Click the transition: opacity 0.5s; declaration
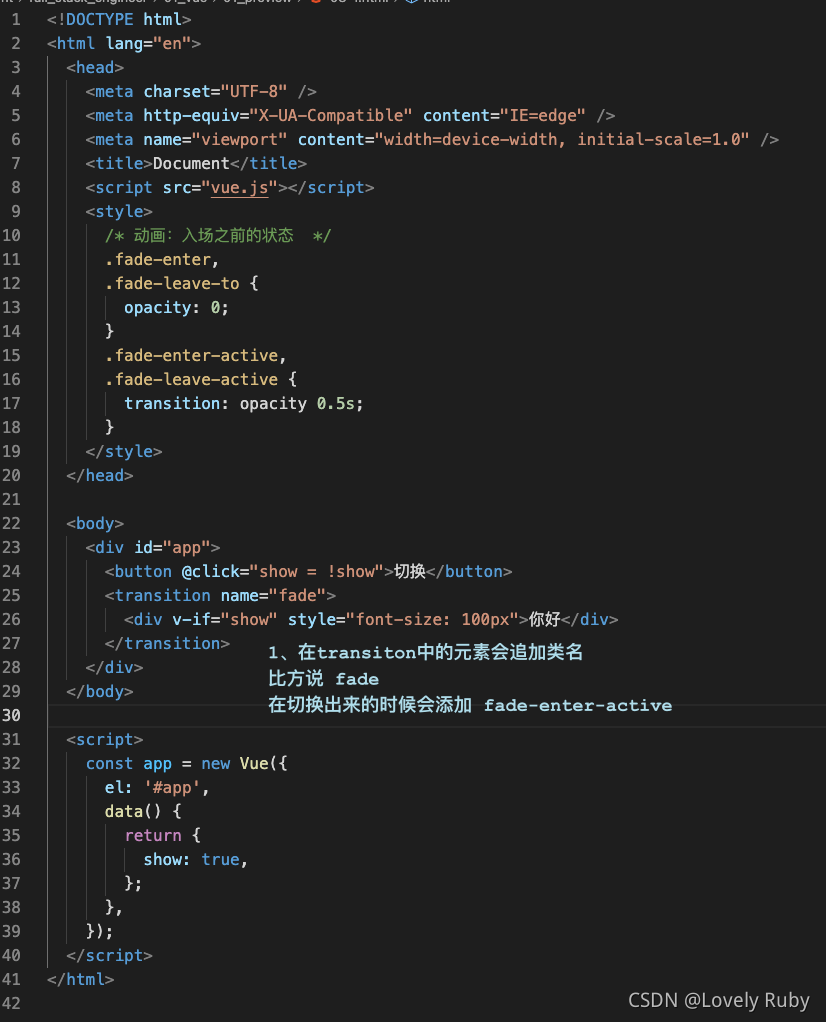This screenshot has height=1022, width=826. point(244,403)
